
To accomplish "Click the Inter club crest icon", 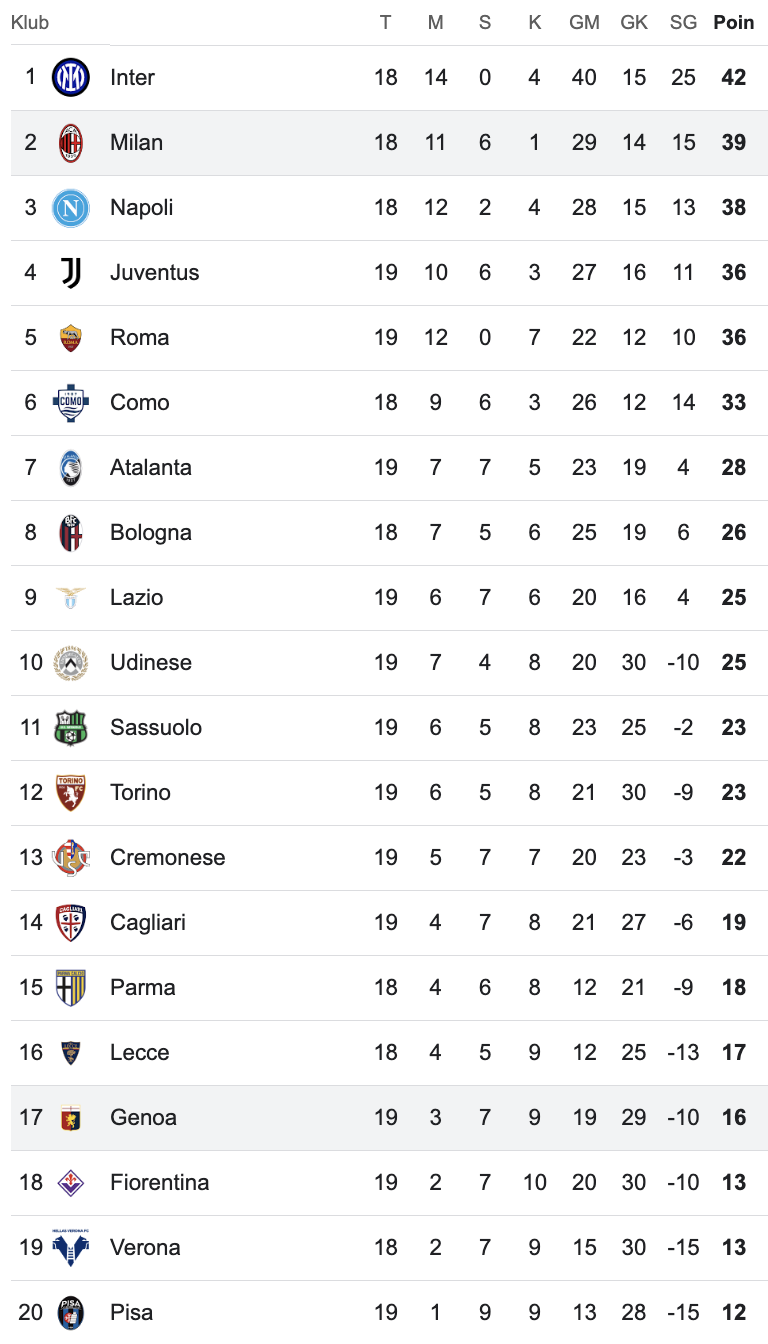I will pyautogui.click(x=71, y=78).
